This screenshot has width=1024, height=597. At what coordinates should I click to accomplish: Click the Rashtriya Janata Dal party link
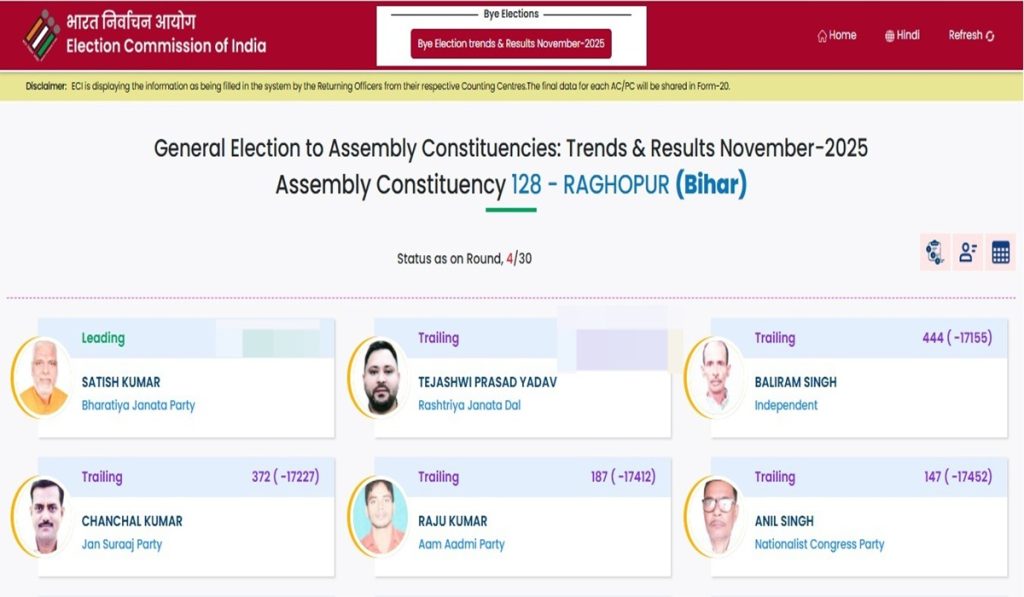[x=470, y=405]
